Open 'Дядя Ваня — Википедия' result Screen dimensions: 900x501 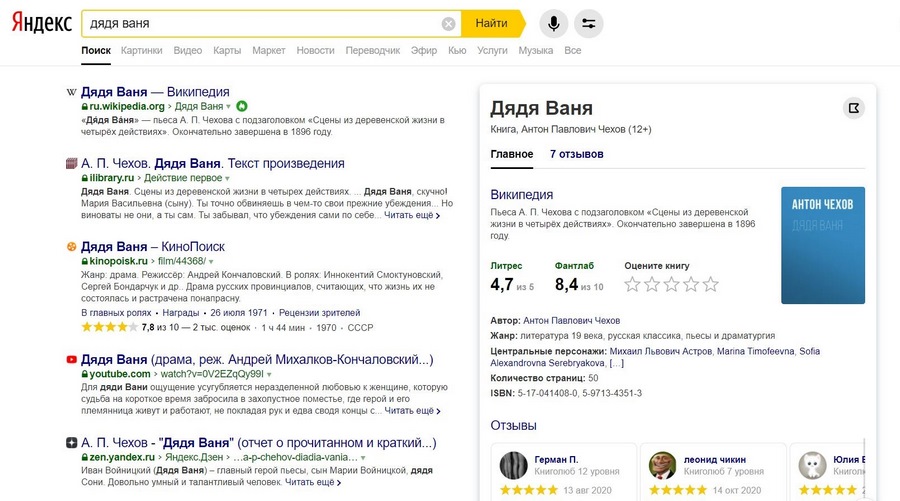155,92
